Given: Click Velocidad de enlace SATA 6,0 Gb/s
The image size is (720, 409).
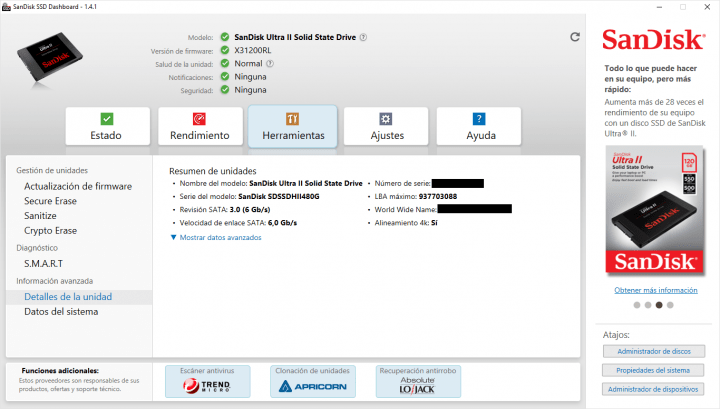Looking at the screenshot, I should [x=282, y=223].
